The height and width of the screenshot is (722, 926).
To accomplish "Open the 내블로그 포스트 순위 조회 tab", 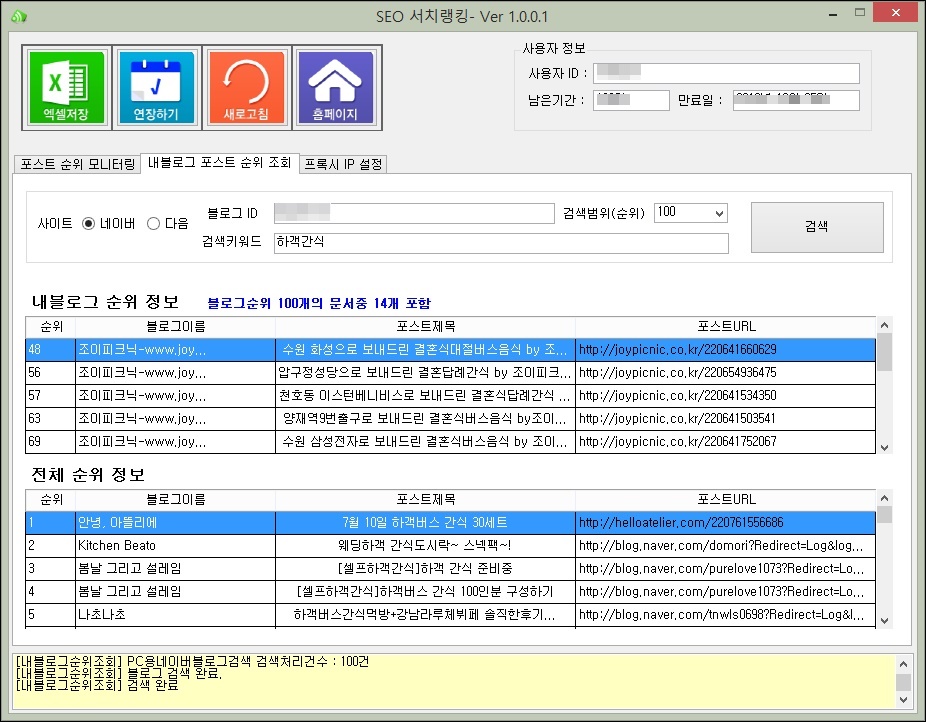I will tap(219, 163).
